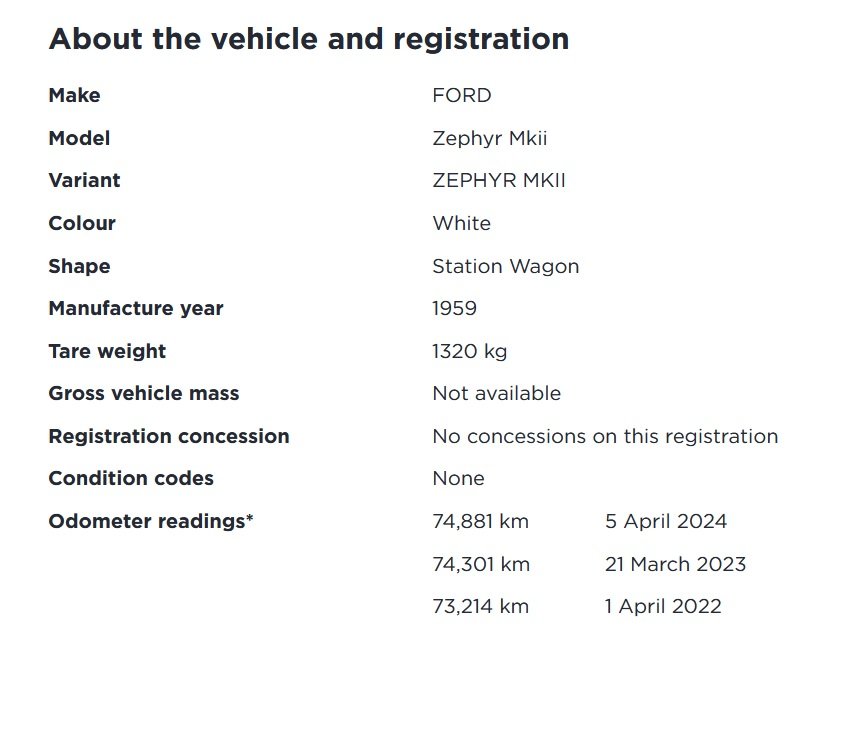Viewport: 868px width, 744px height.
Task: Select 'No concessions on this registration' text
Action: point(606,437)
